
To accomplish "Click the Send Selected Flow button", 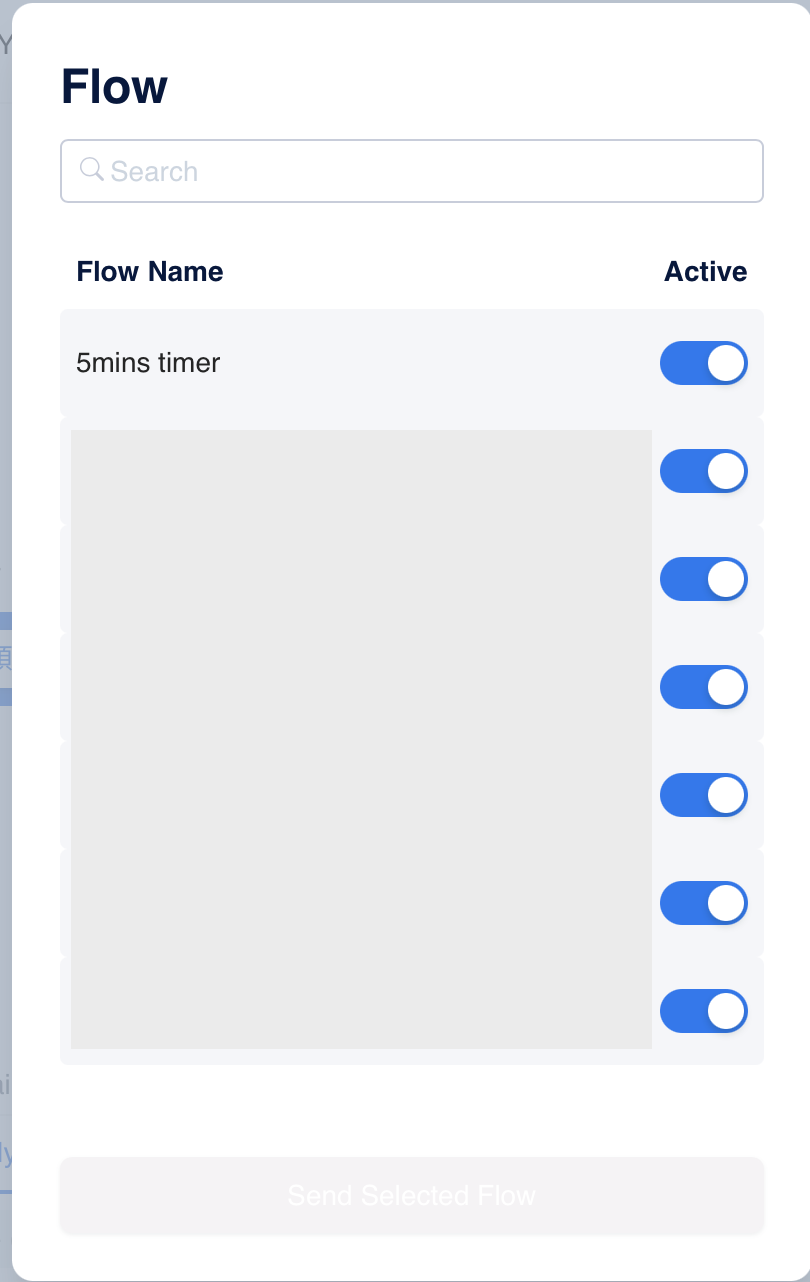I will tap(411, 1195).
